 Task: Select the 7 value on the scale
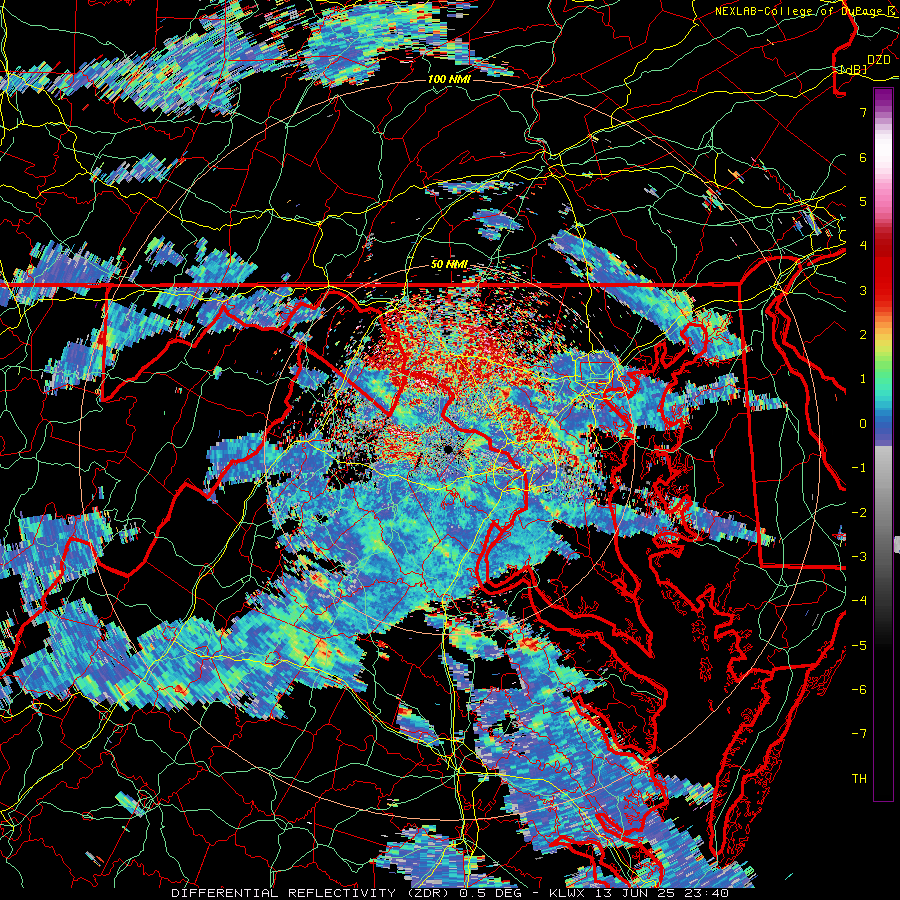(x=863, y=112)
